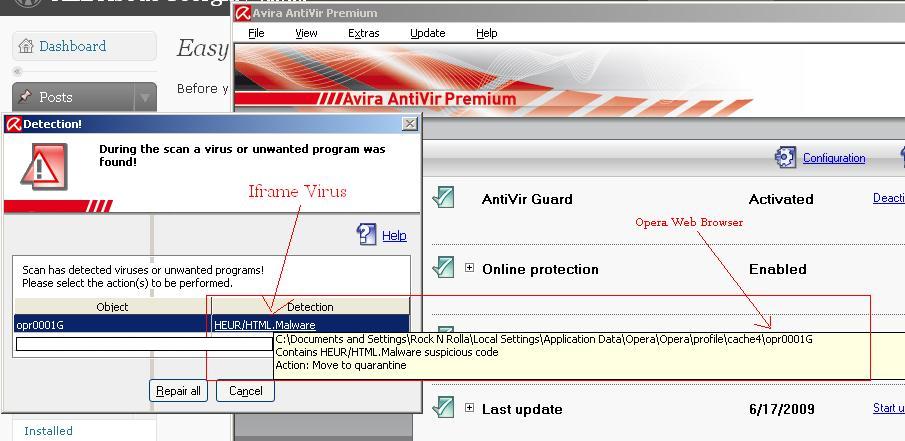This screenshot has height=441, width=905.
Task: Click the Dashboard home icon
Action: [26, 46]
